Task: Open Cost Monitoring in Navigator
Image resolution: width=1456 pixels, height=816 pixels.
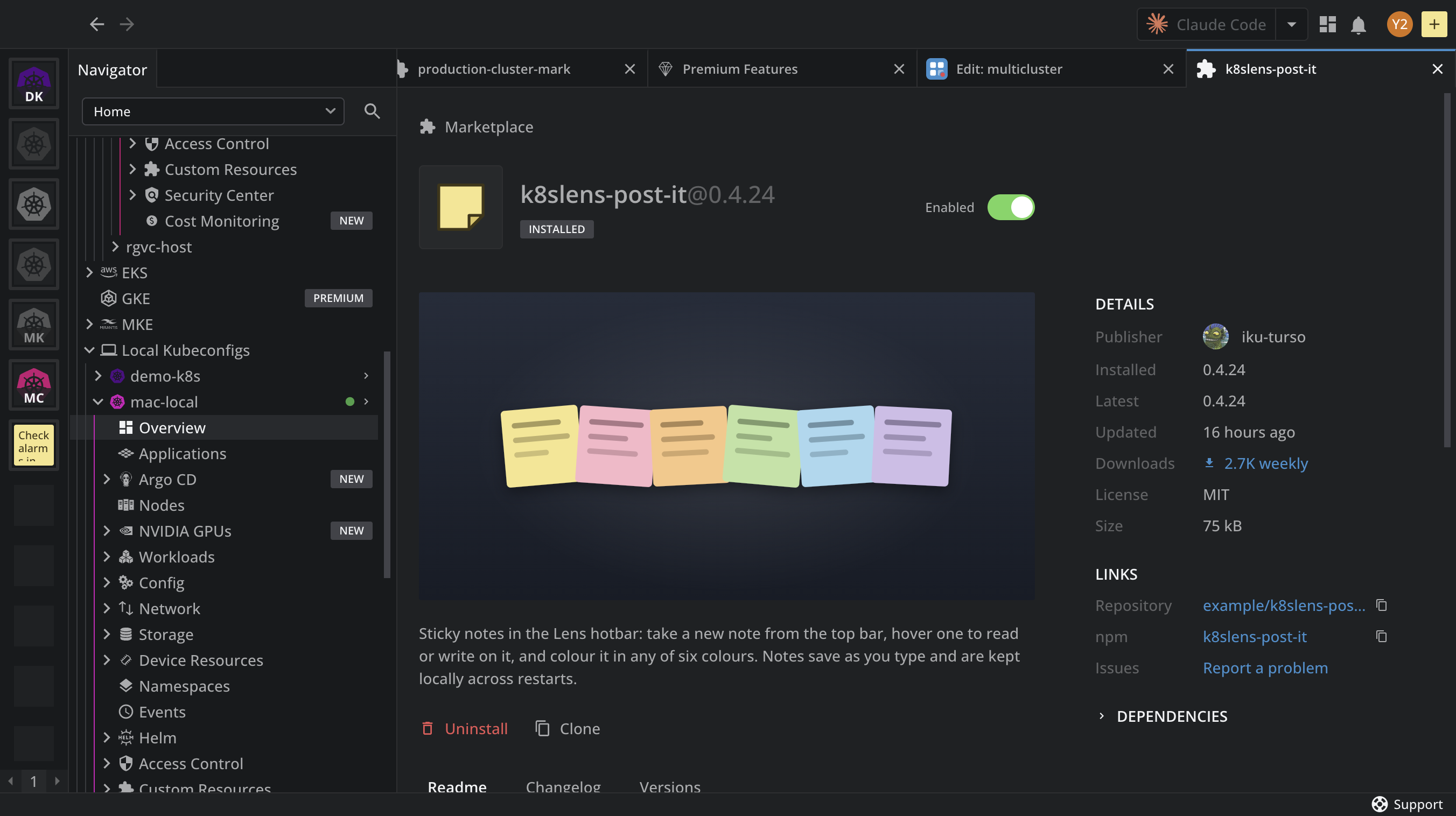Action: [222, 221]
